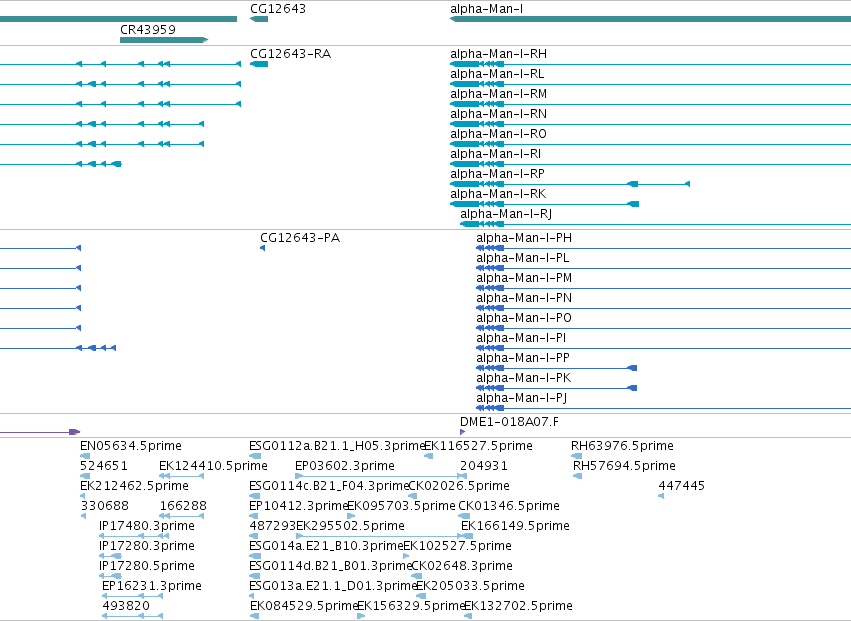The height and width of the screenshot is (621, 851).
Task: Click the alpha-Man-I-PO protein label
Action: 524,318
